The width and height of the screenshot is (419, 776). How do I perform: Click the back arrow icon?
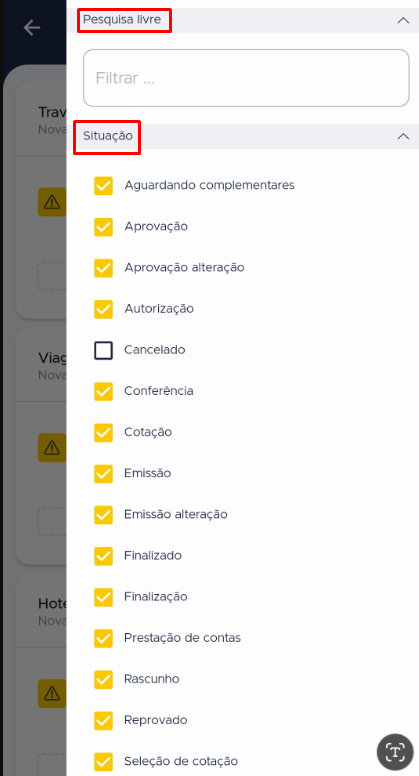click(x=32, y=28)
